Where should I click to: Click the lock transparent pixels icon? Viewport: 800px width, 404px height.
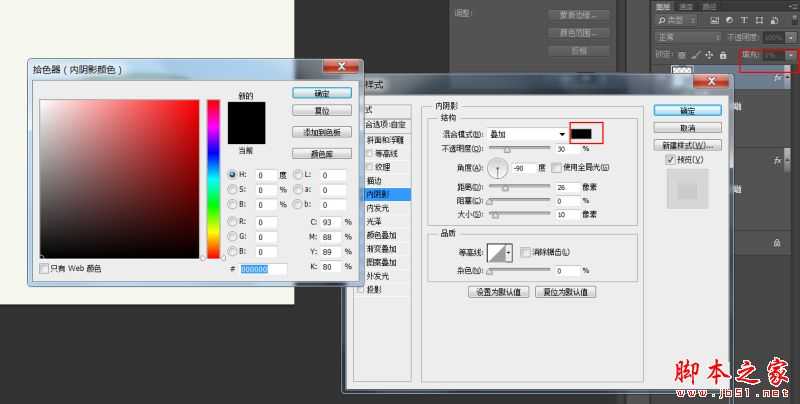pyautogui.click(x=682, y=54)
